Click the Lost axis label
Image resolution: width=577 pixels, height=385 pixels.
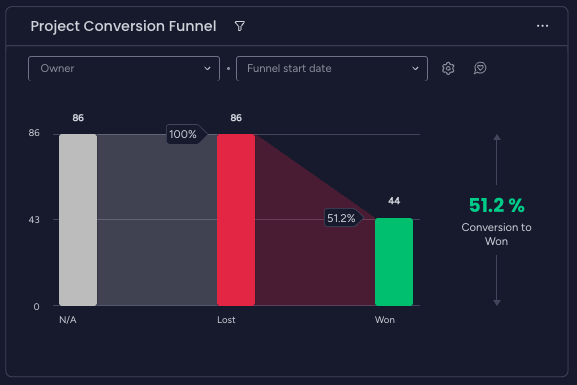click(x=226, y=320)
